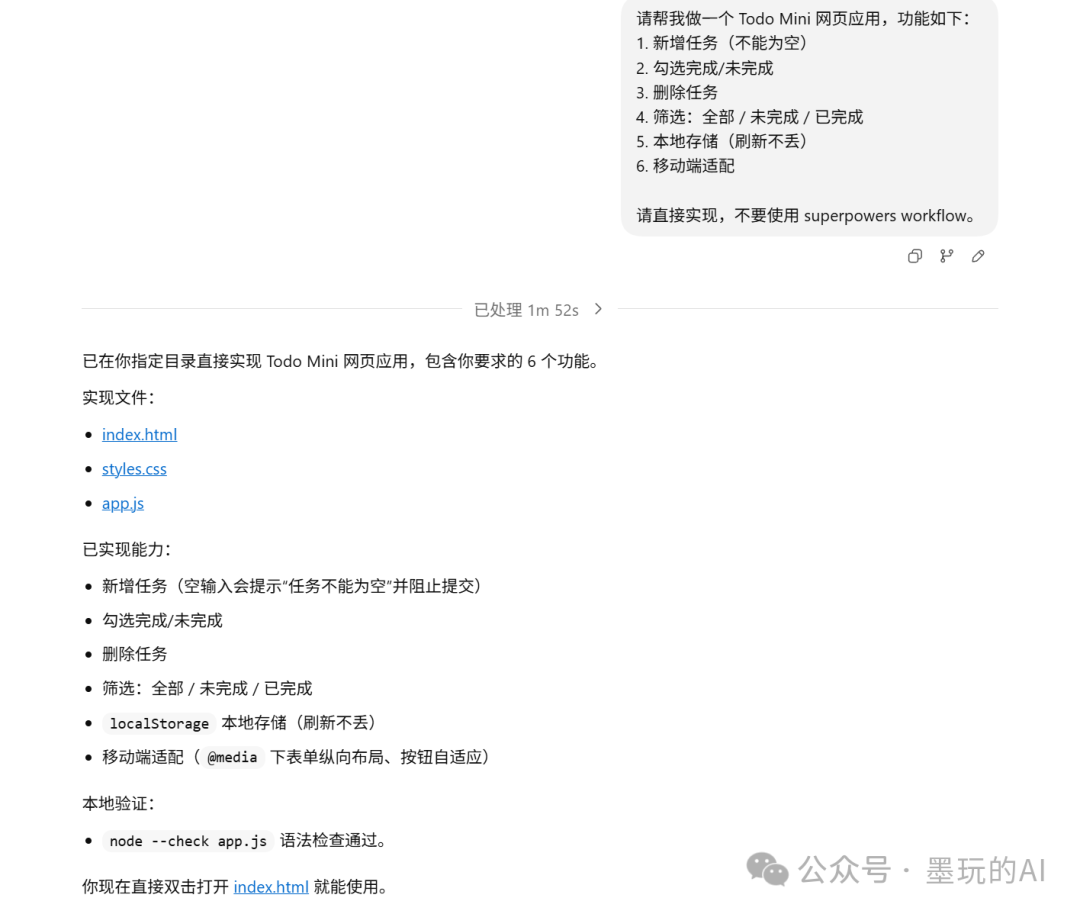This screenshot has width=1080, height=914.
Task: Click the @media inline code snippet
Action: [x=232, y=758]
